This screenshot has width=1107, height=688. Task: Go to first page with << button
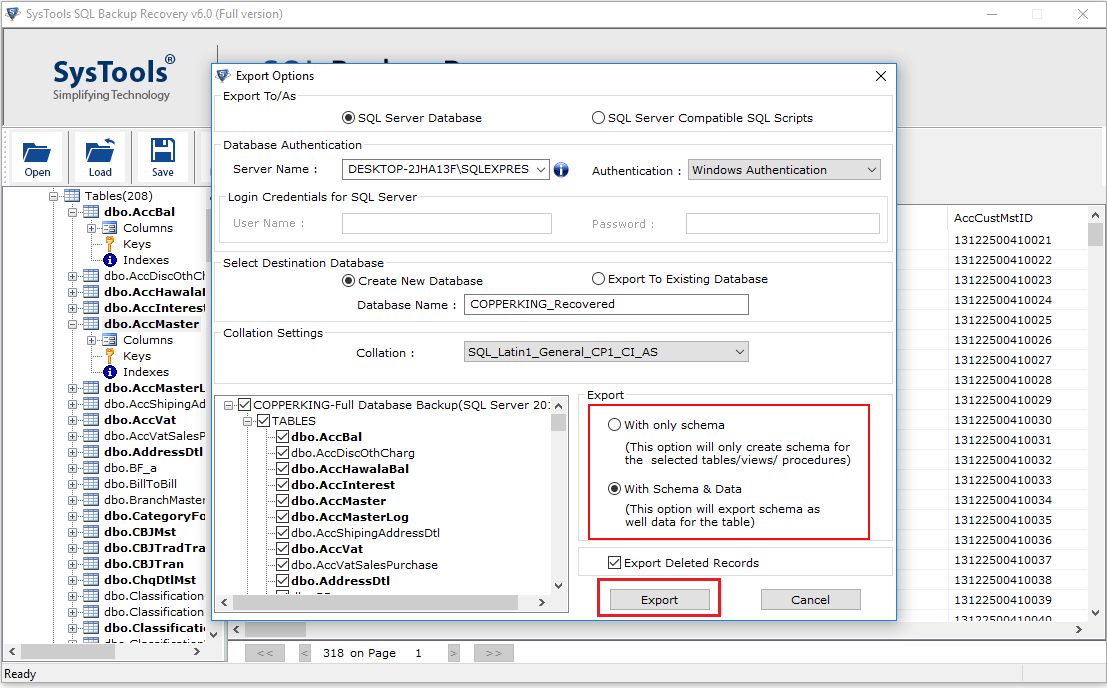point(265,653)
